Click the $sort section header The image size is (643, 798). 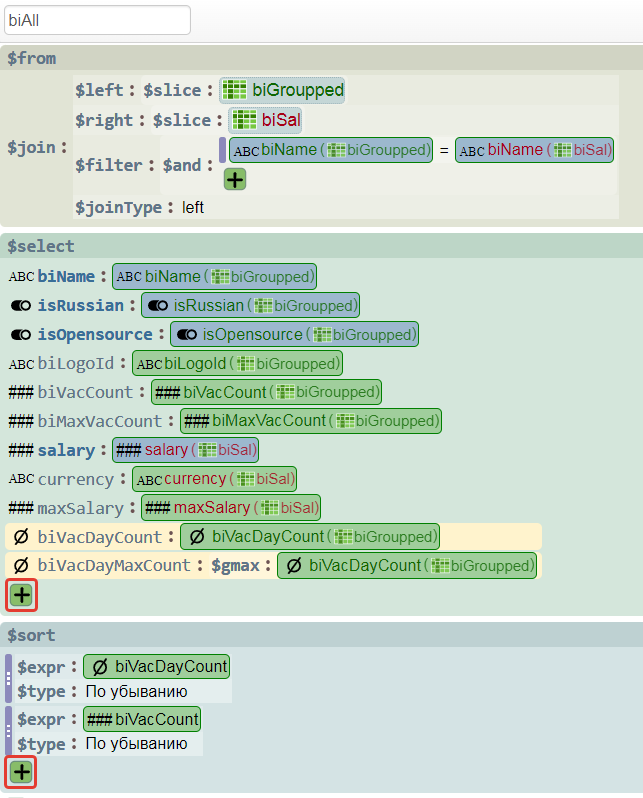coord(31,636)
